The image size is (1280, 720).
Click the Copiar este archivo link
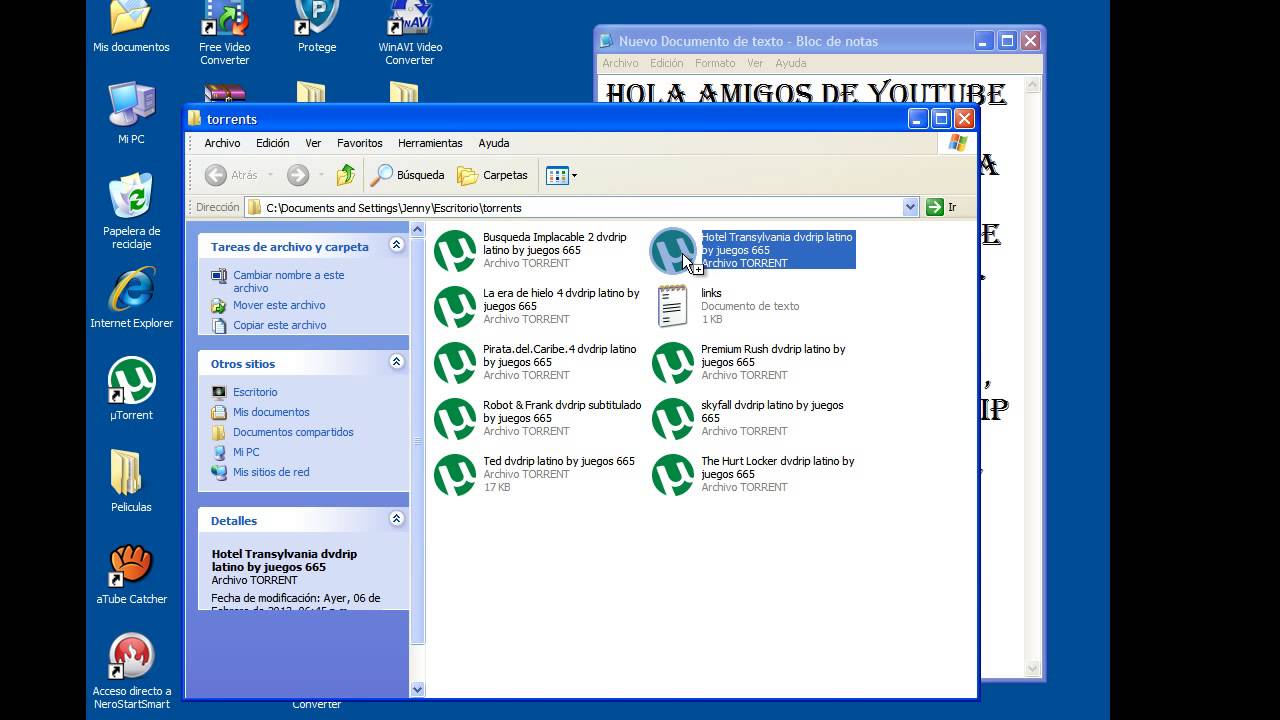[x=279, y=325]
